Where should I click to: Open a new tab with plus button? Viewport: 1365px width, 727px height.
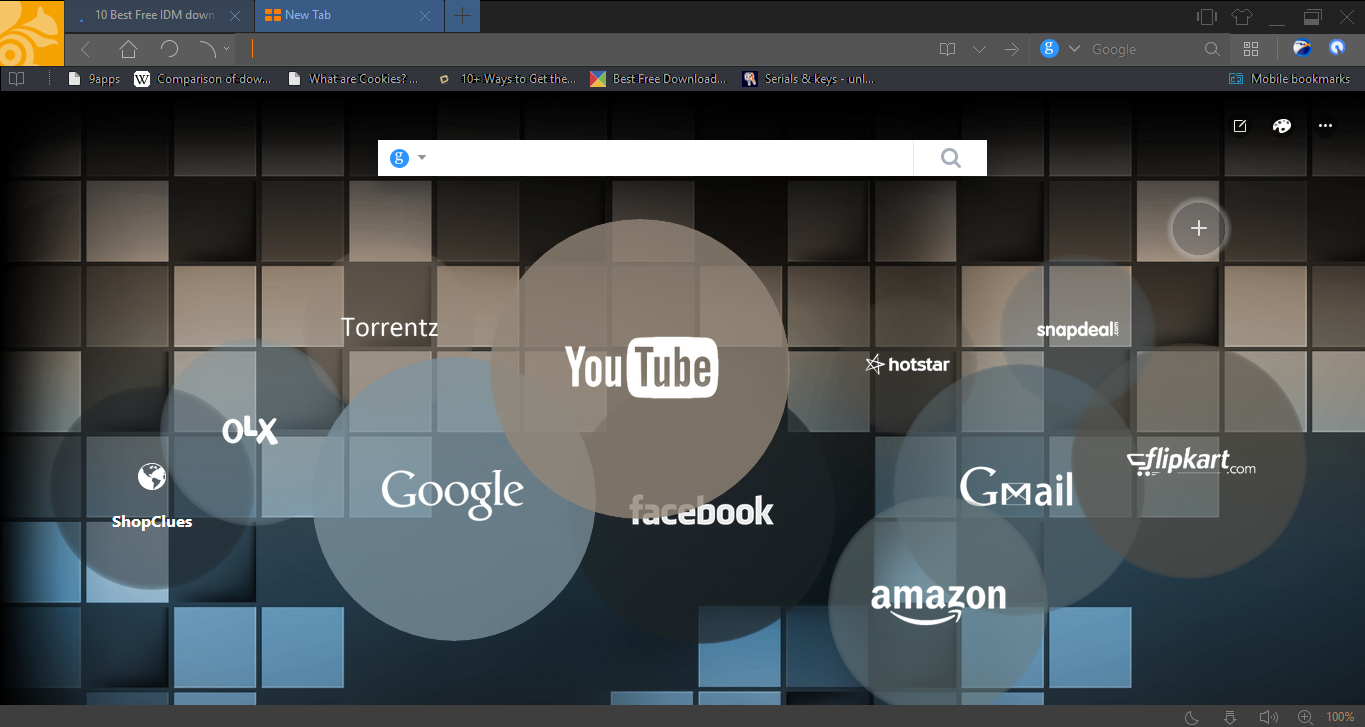462,15
